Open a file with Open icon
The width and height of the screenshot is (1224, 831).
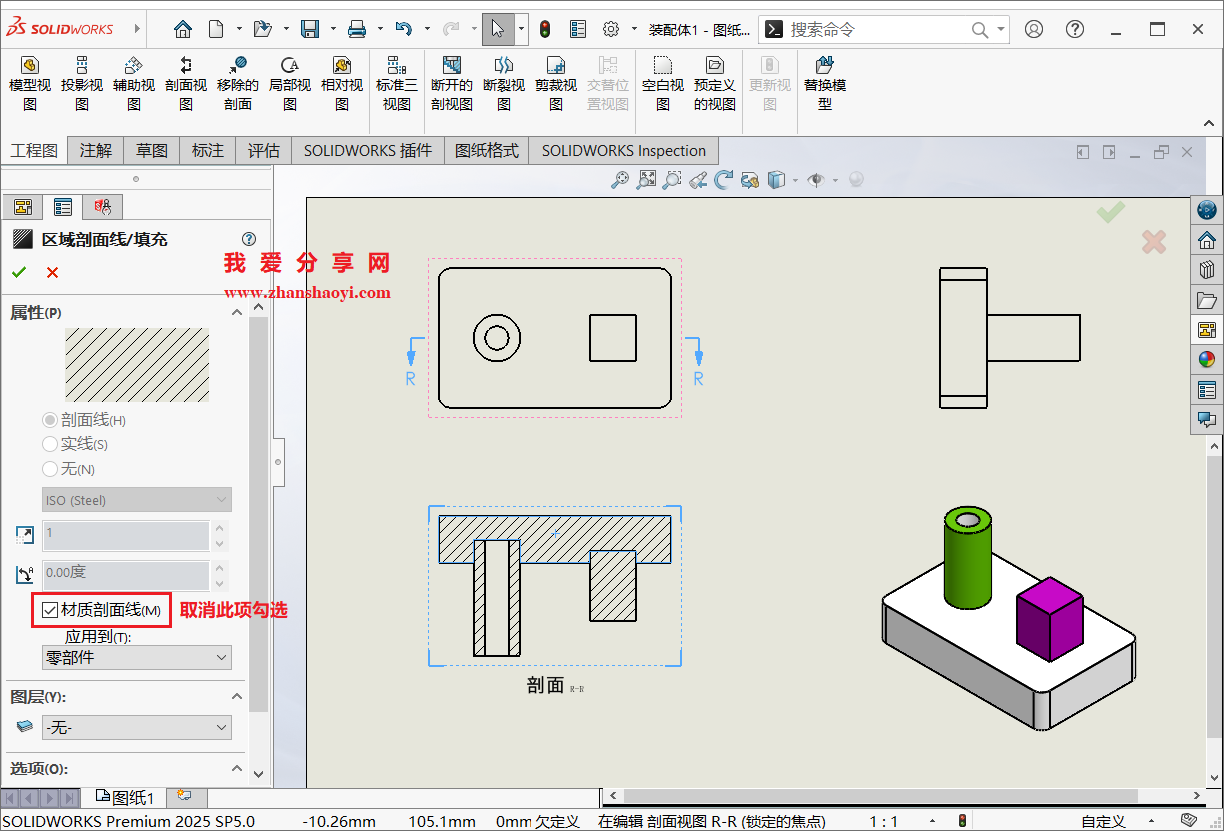[262, 29]
